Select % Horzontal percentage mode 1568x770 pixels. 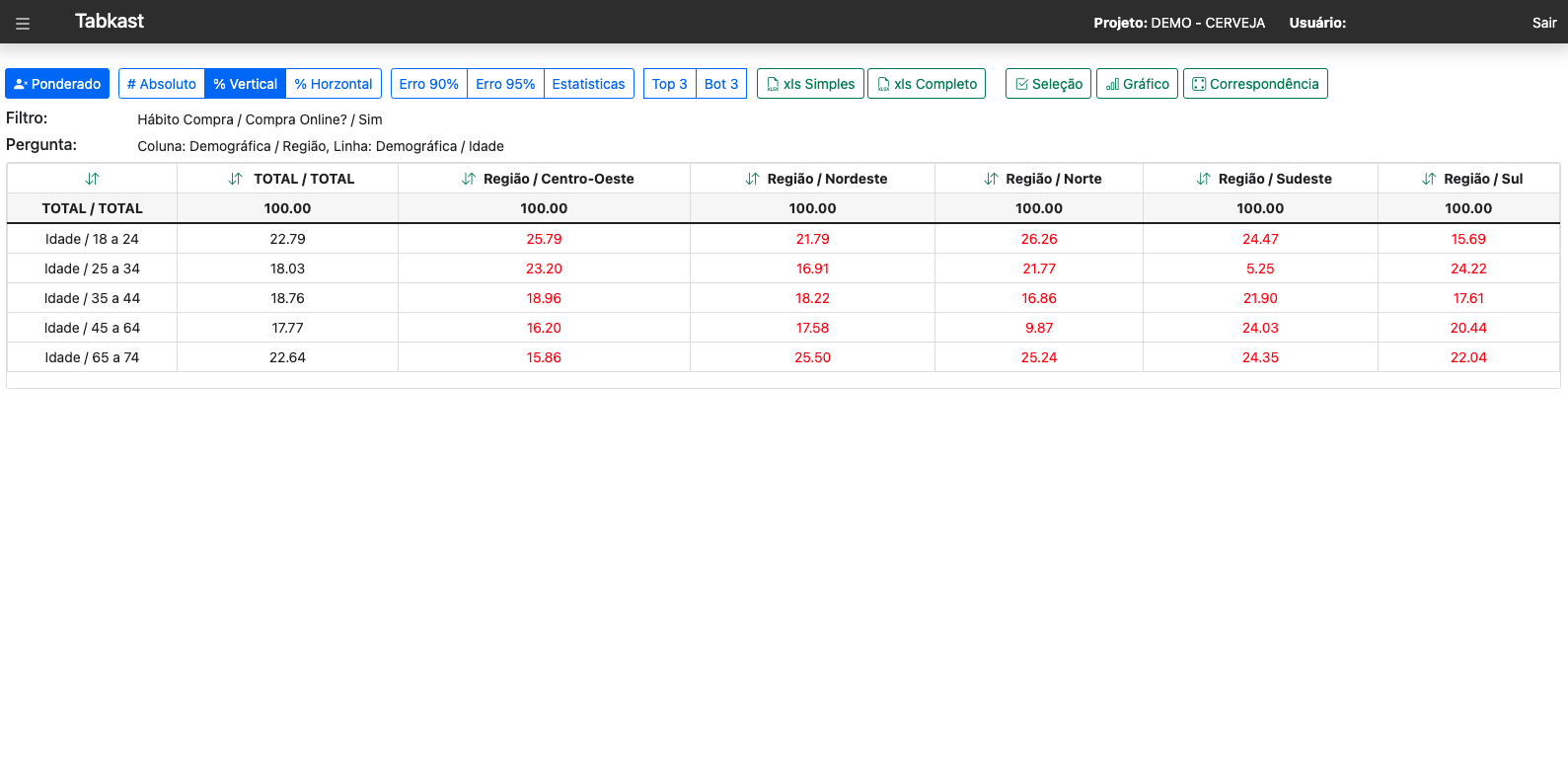pos(334,84)
